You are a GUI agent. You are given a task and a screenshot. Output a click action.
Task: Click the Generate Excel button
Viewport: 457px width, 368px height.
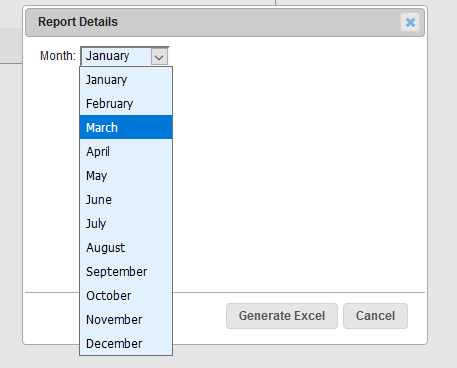(282, 316)
